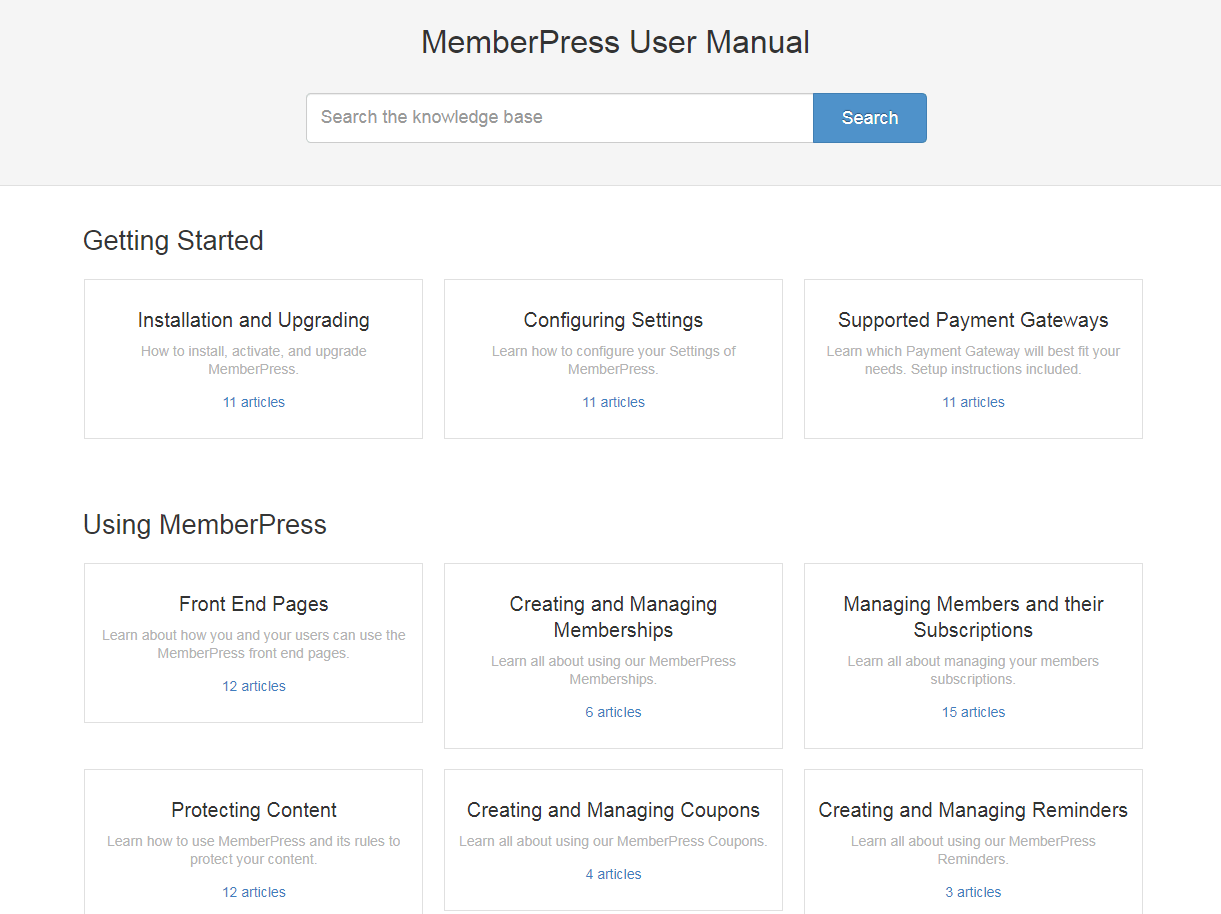The image size is (1221, 914).
Task: Click the Search button
Action: coord(869,118)
